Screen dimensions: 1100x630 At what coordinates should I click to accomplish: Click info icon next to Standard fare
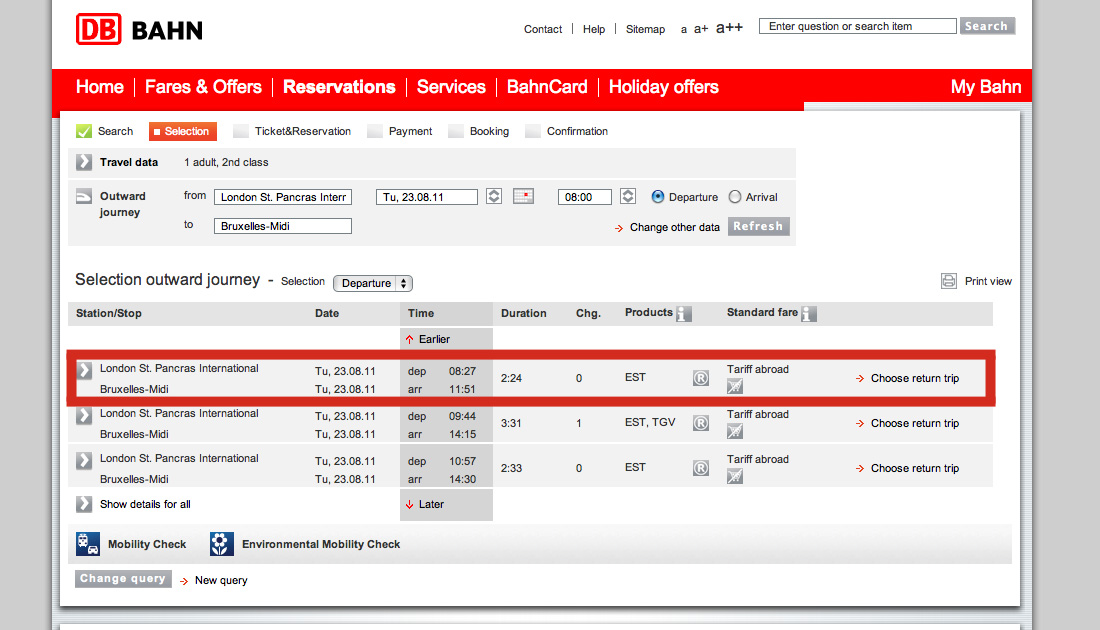click(808, 314)
